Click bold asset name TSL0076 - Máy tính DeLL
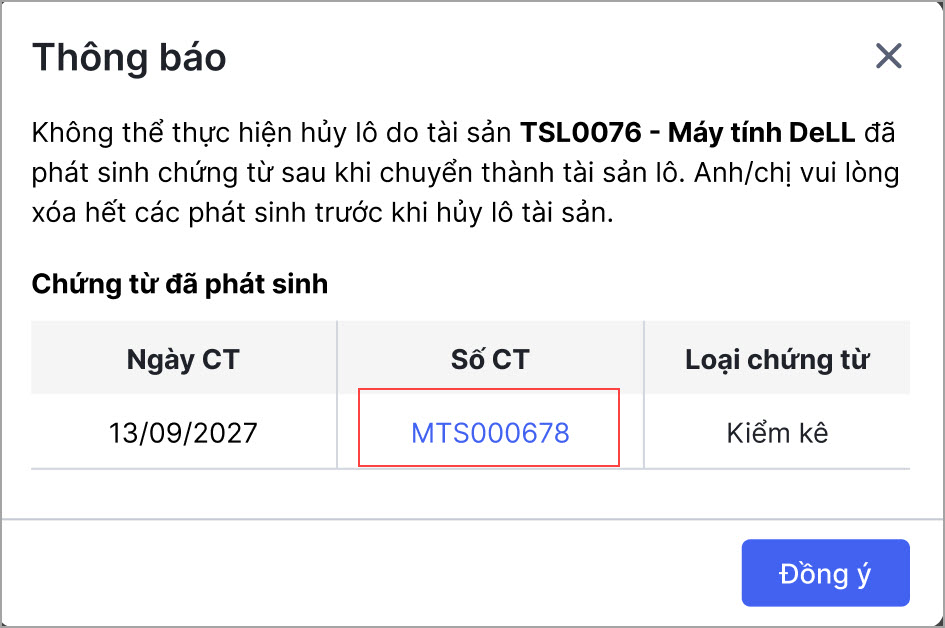 point(688,132)
